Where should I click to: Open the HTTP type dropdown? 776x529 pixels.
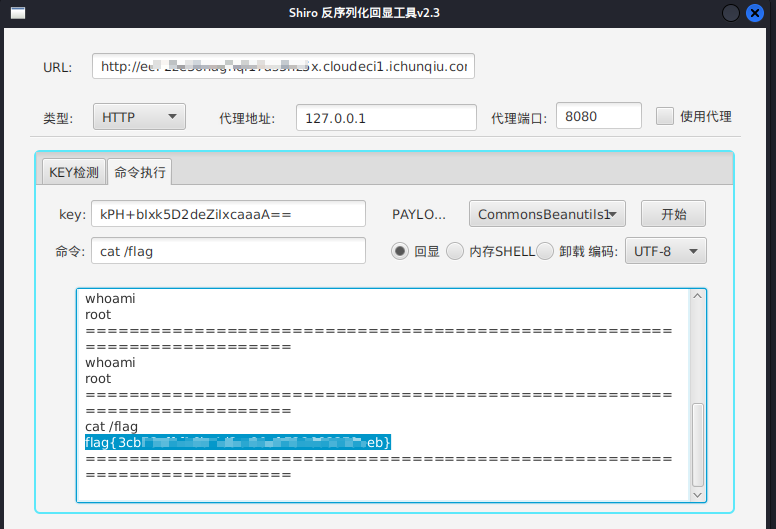click(139, 117)
